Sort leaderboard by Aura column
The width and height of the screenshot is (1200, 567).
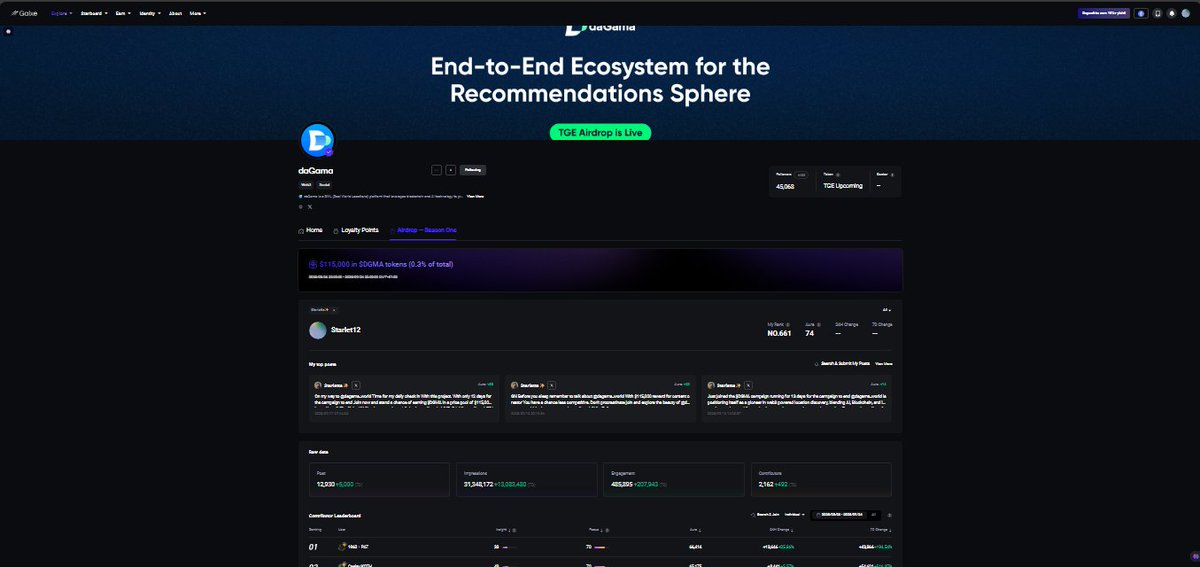coord(695,530)
